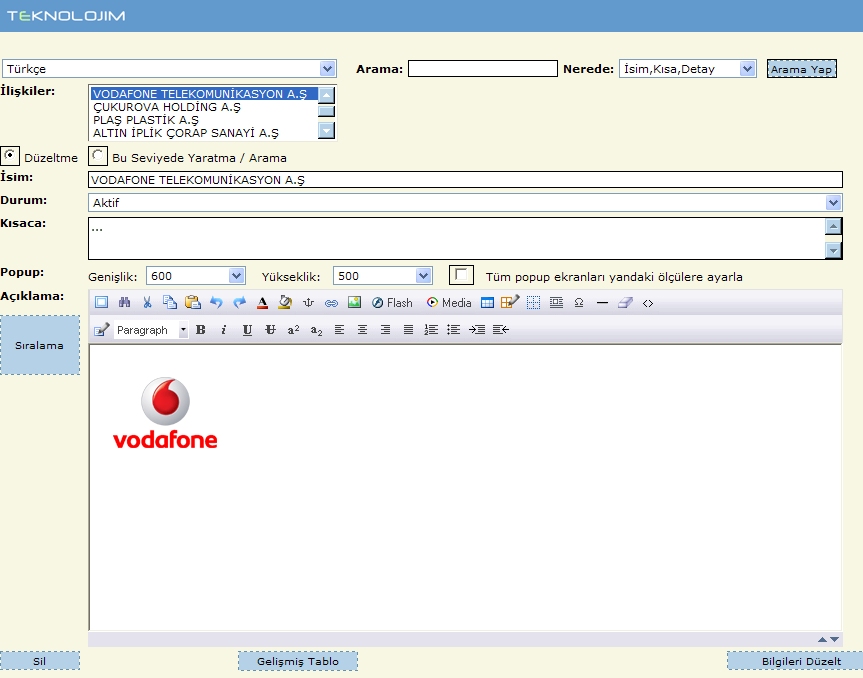Open the highlight background color tool

285,302
